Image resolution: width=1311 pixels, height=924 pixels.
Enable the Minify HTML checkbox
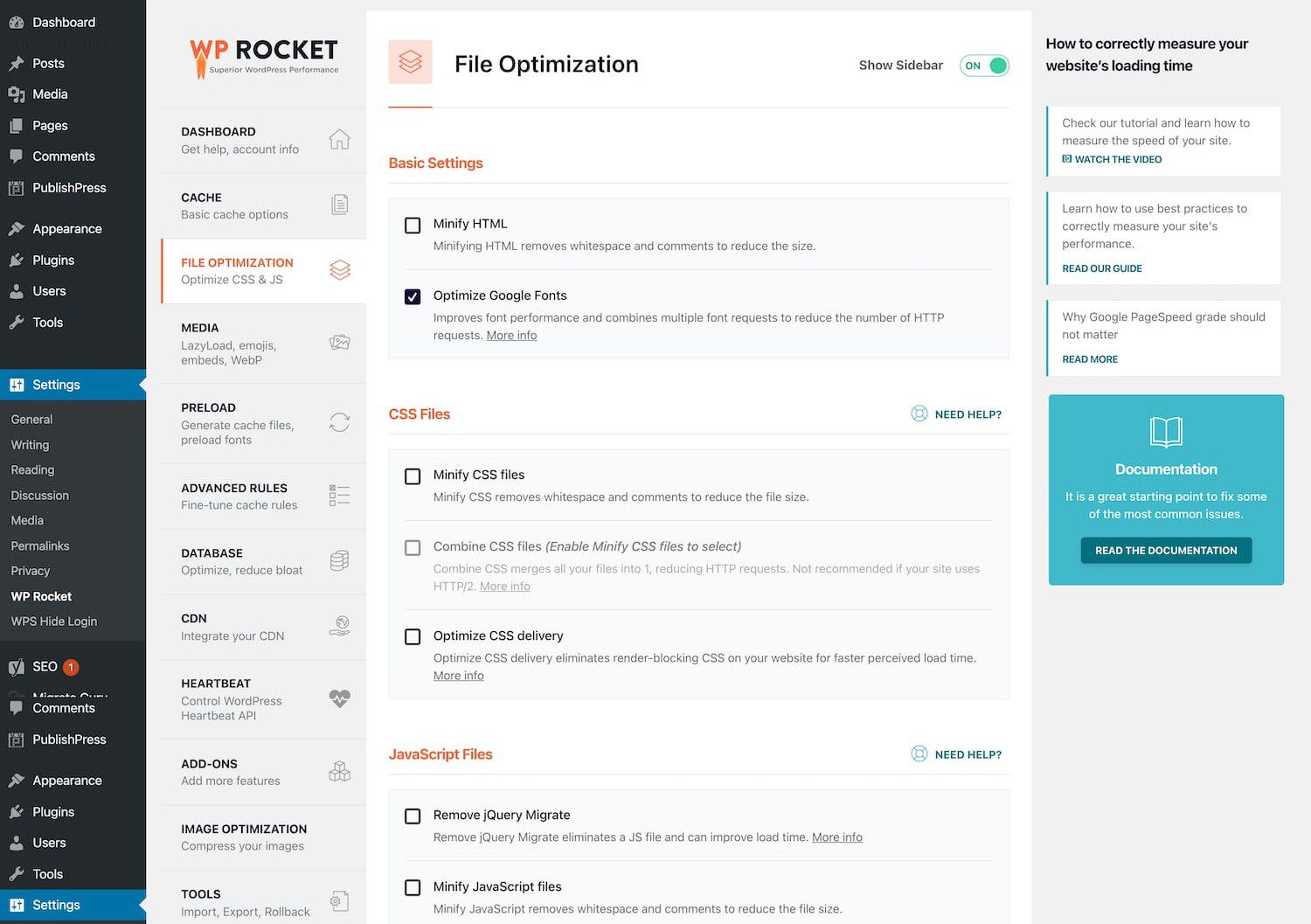[x=412, y=225]
